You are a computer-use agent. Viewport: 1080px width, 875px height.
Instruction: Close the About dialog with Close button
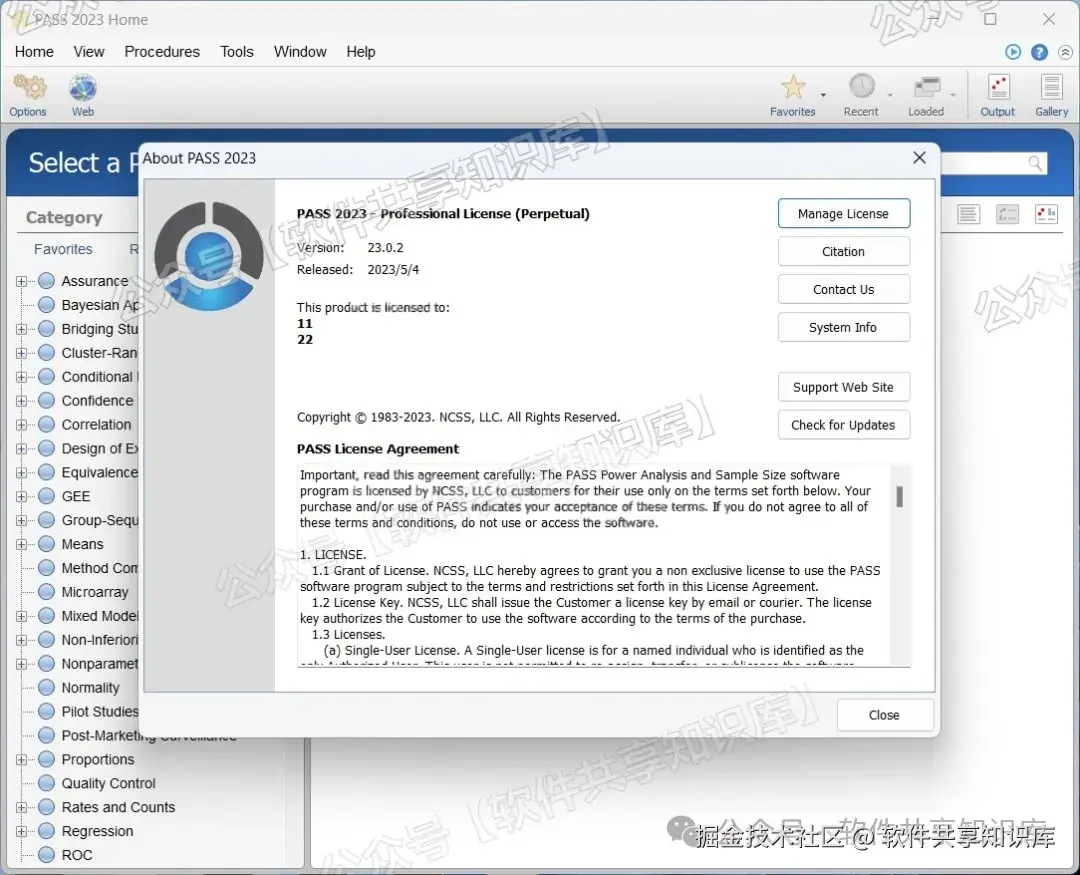(x=885, y=715)
